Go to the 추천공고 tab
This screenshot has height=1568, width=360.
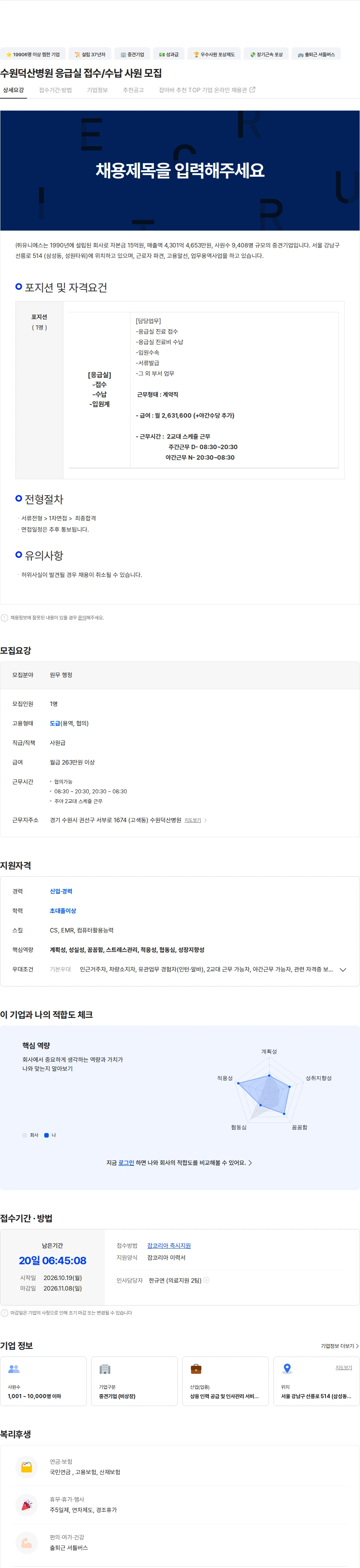point(133,90)
